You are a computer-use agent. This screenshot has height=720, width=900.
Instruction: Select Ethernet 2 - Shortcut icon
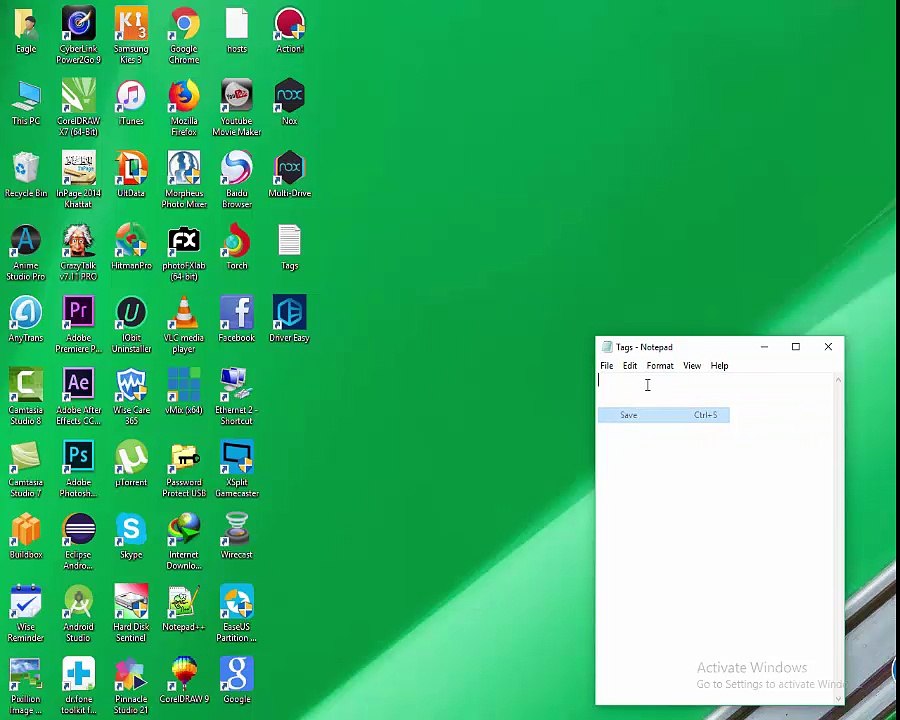[x=236, y=386]
